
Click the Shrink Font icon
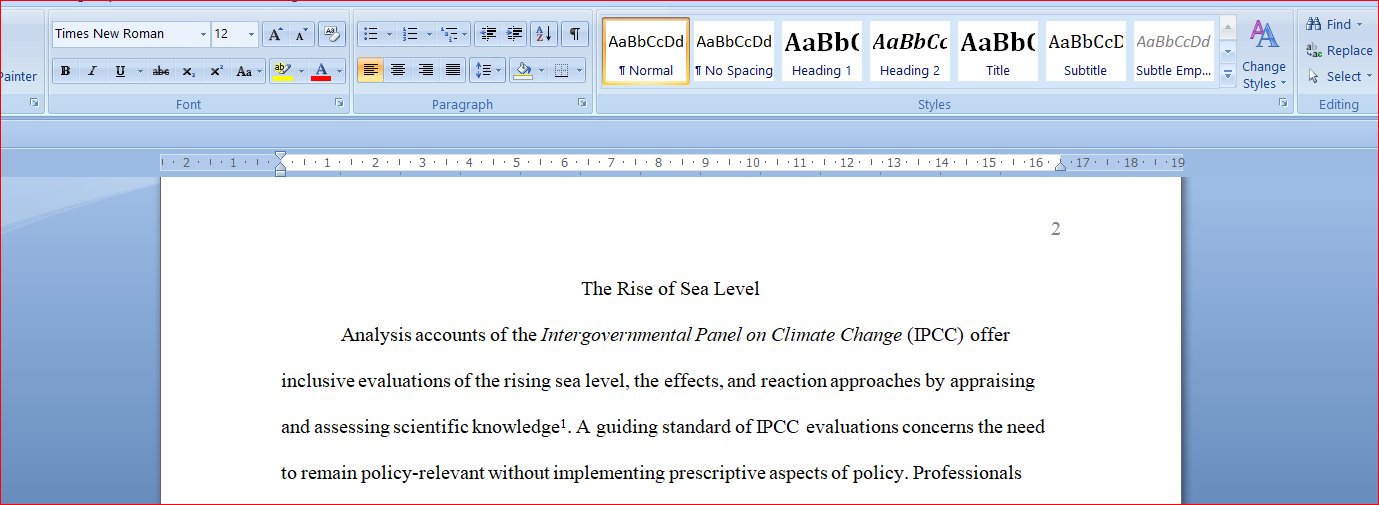(x=301, y=34)
